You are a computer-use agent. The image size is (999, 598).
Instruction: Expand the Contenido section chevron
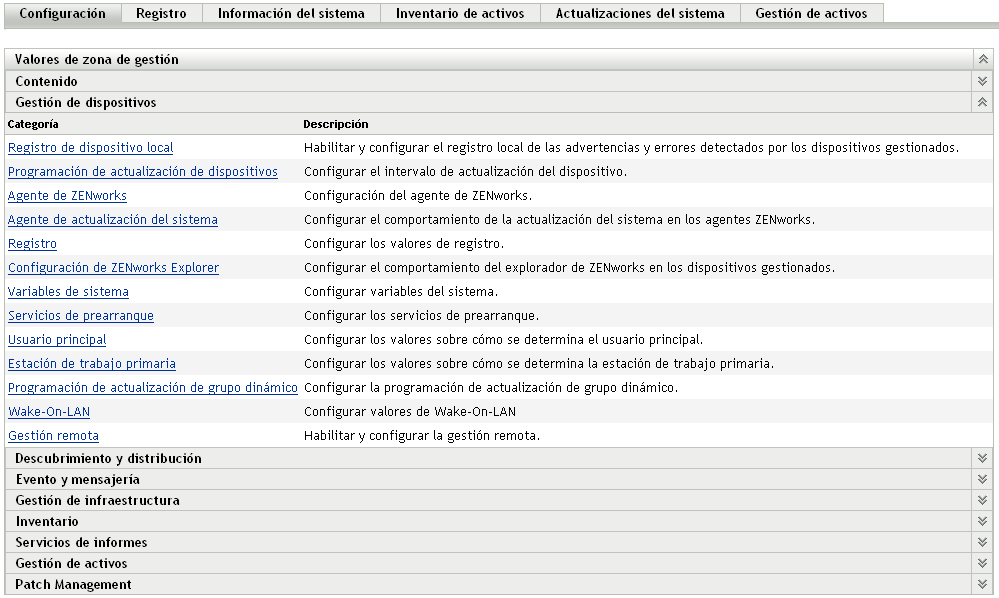[982, 81]
